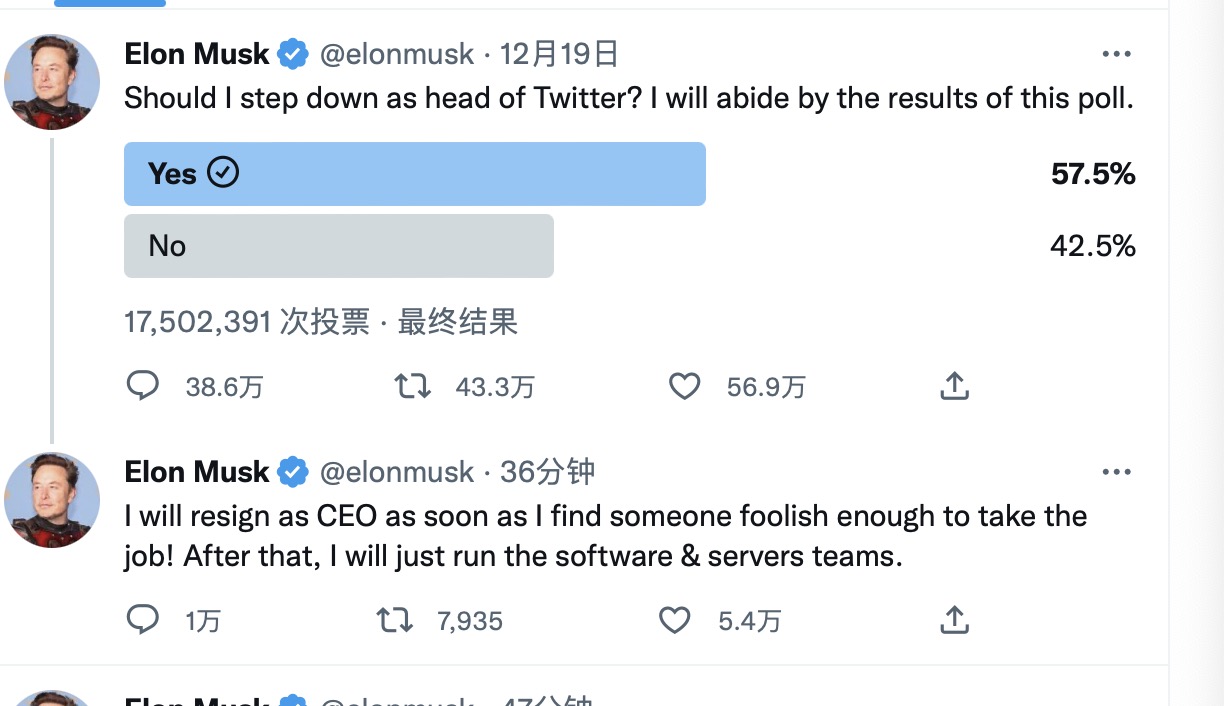This screenshot has height=706, width=1224.
Task: Open more options on the poll tweet
Action: pyautogui.click(x=1116, y=54)
